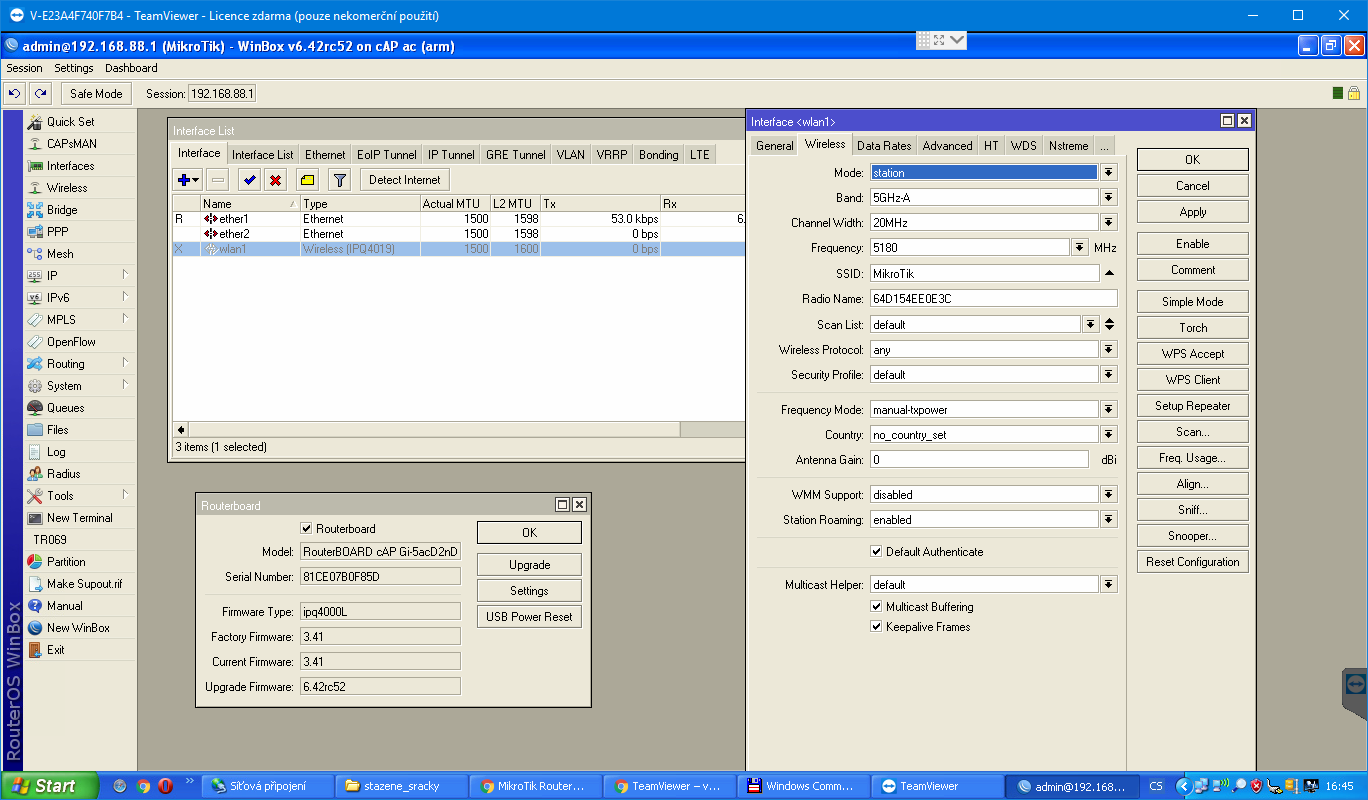Switch to the Nstreme tab
Image resolution: width=1368 pixels, height=800 pixels.
point(1068,146)
